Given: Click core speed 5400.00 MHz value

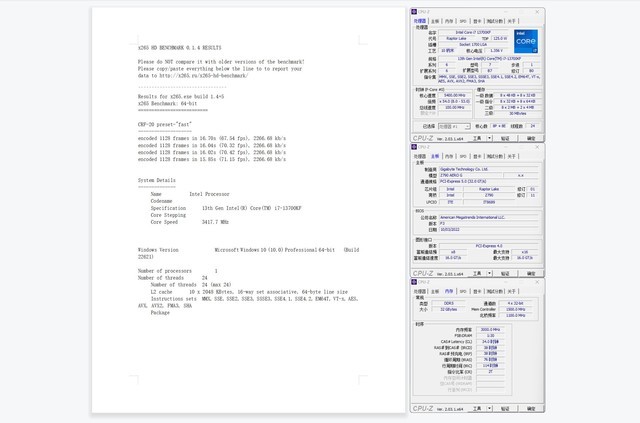Looking at the screenshot, I should click(455, 96).
